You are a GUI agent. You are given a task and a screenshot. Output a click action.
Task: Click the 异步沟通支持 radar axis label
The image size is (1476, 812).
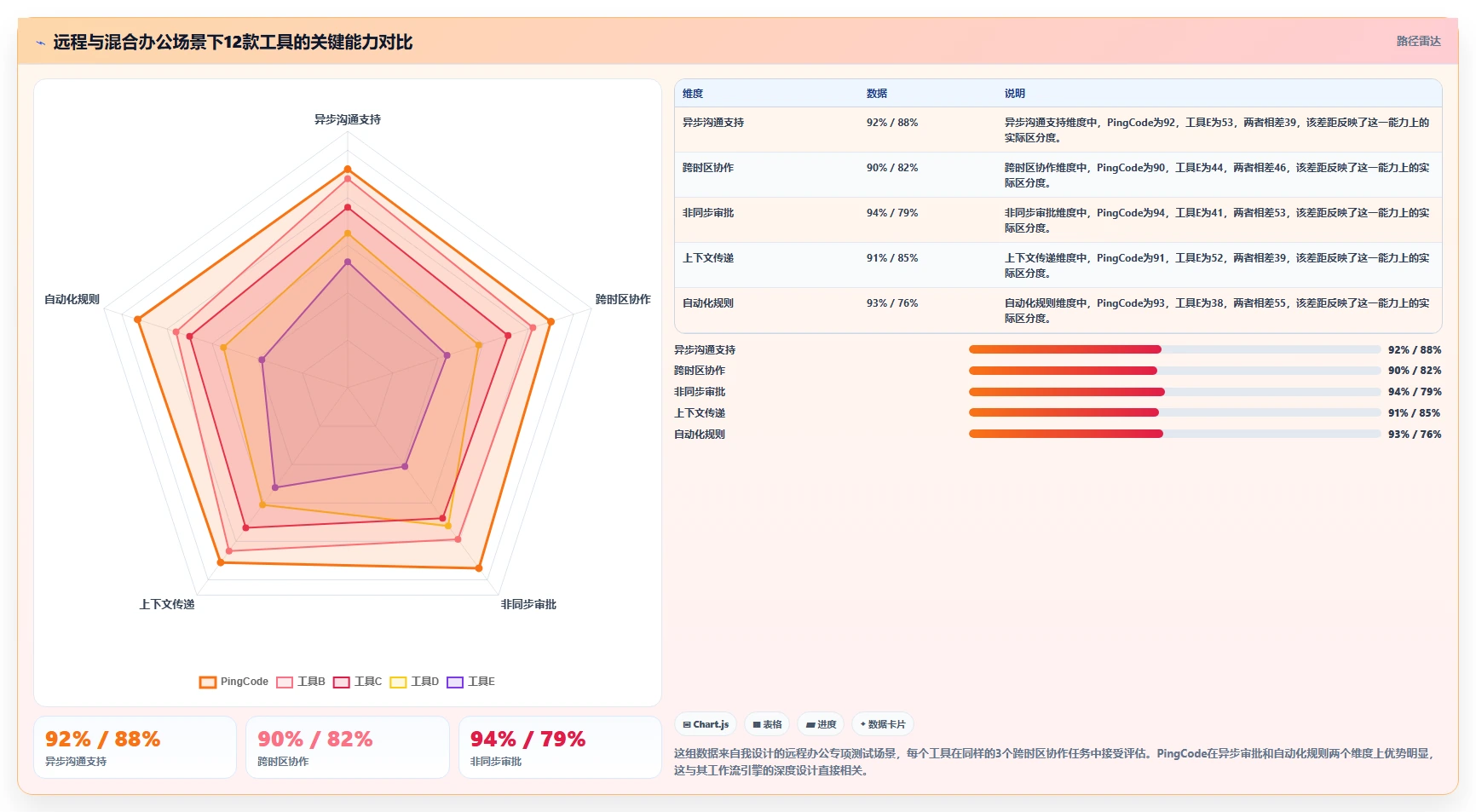tap(348, 119)
